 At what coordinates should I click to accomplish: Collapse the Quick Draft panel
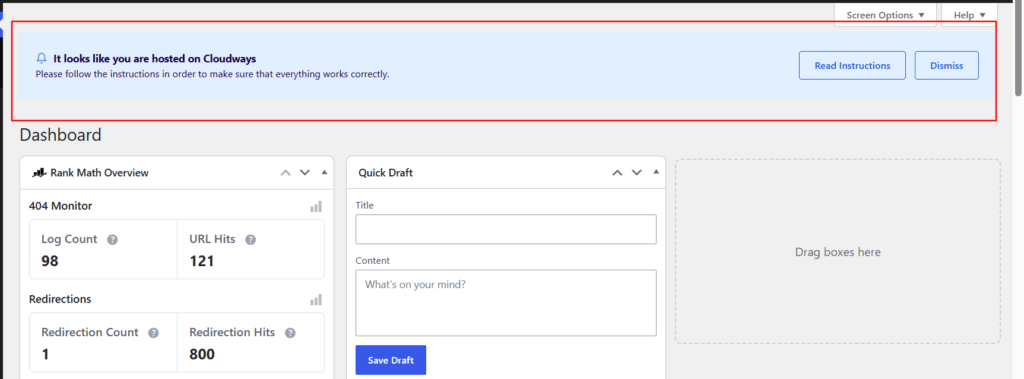point(656,173)
